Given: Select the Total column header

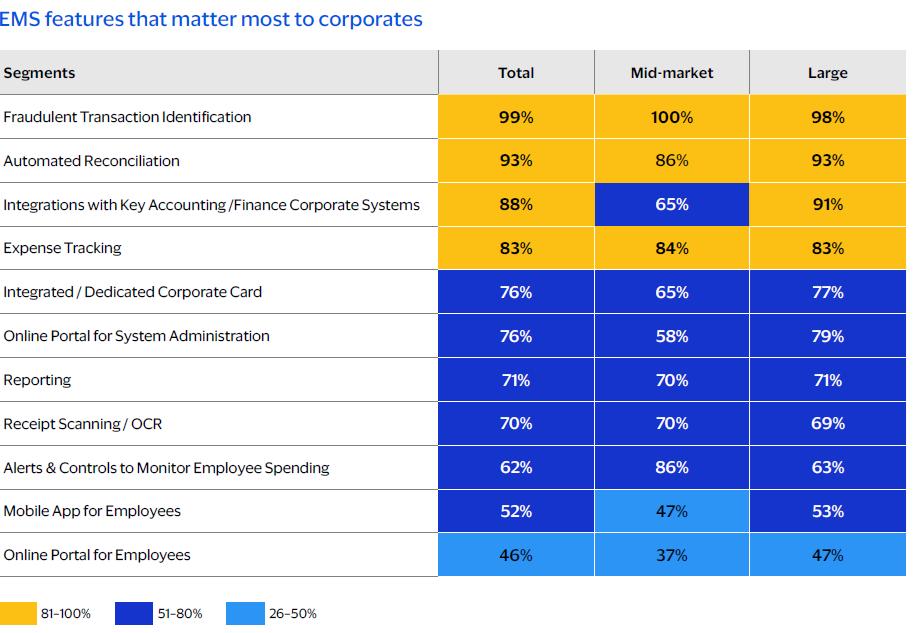Looking at the screenshot, I should coord(516,73).
